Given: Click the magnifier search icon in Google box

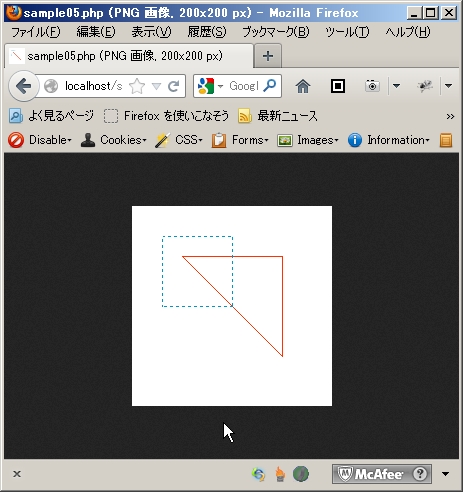Looking at the screenshot, I should (x=269, y=86).
